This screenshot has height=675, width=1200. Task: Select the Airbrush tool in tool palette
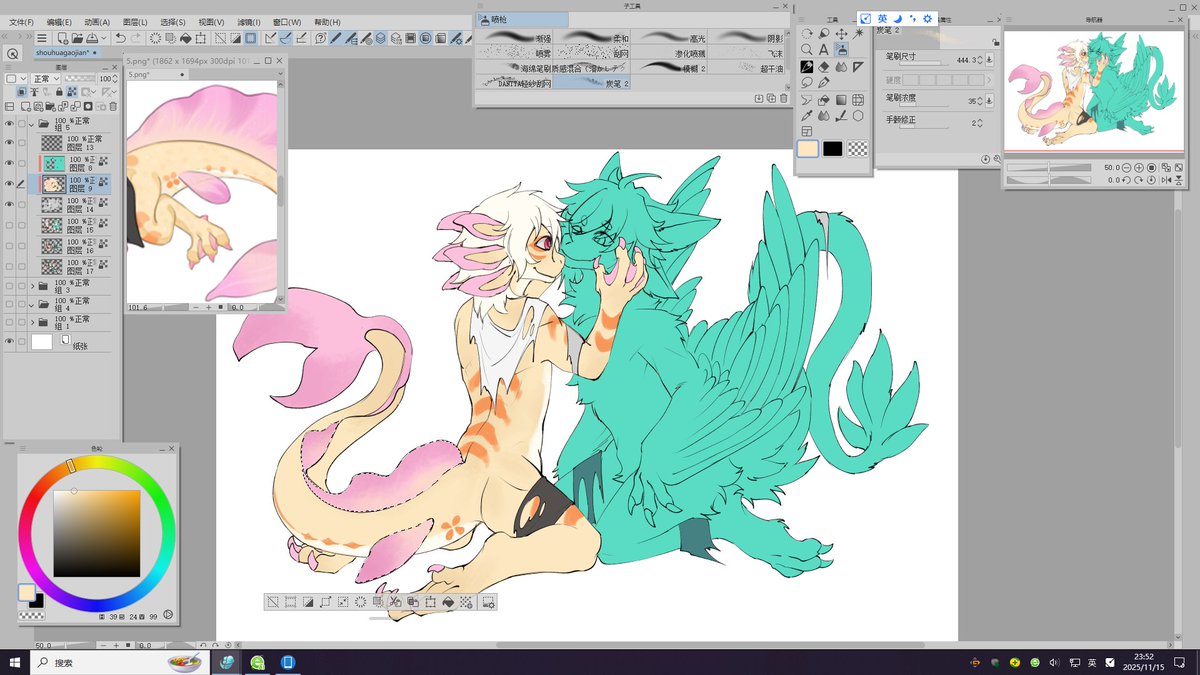point(842,50)
